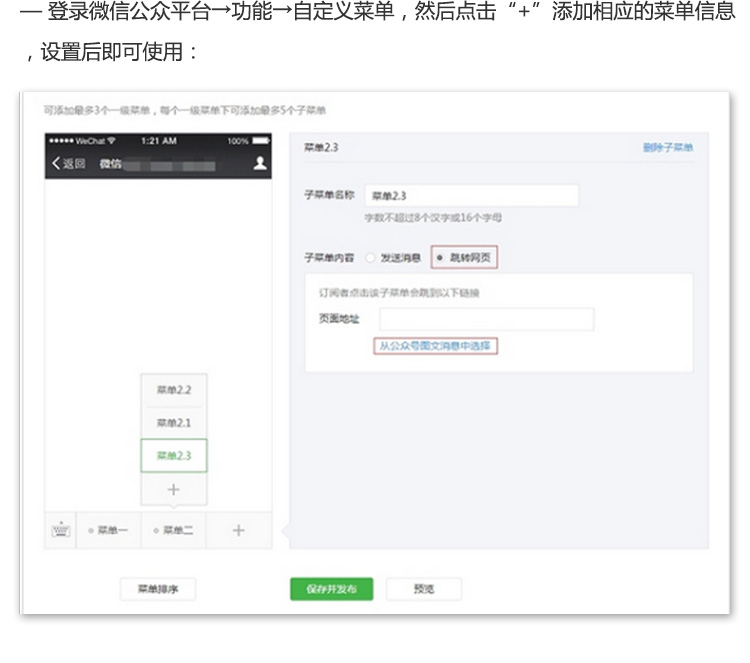Click the profile icon in phone header

(260, 163)
